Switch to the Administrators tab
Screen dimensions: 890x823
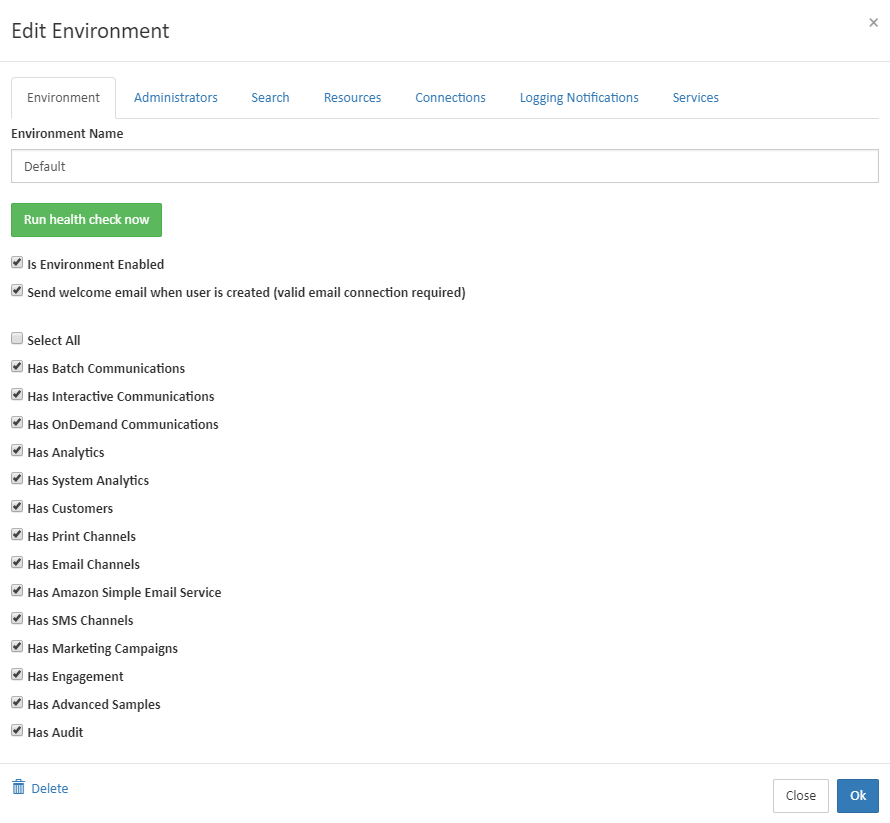point(176,98)
